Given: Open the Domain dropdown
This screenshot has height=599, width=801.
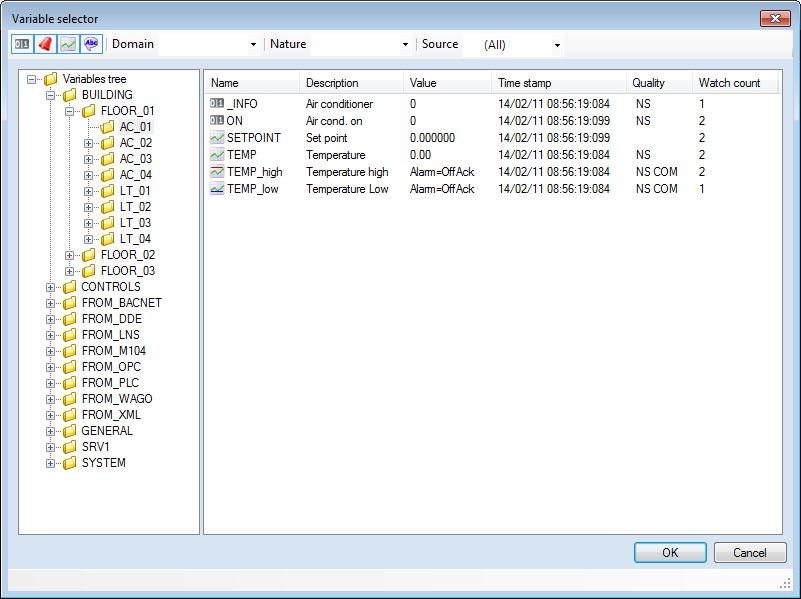Looking at the screenshot, I should click(209, 45).
